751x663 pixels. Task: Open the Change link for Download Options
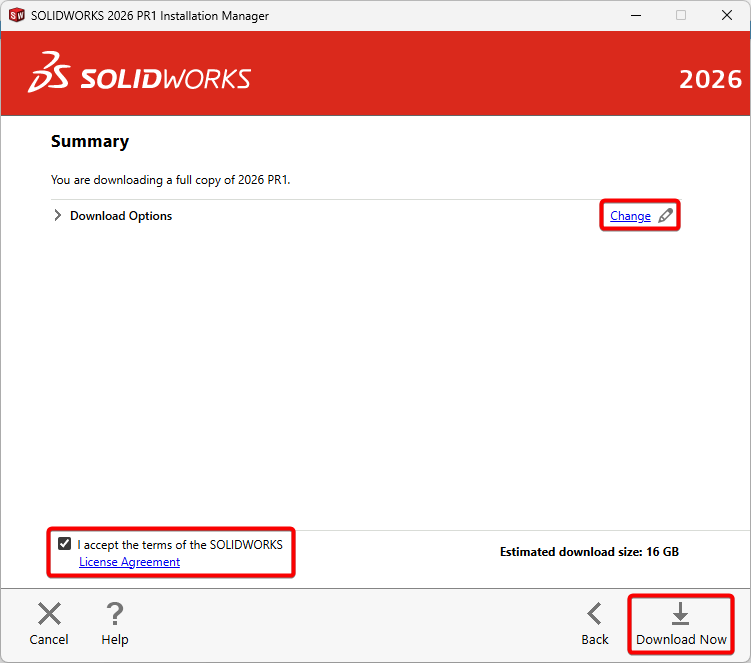630,216
